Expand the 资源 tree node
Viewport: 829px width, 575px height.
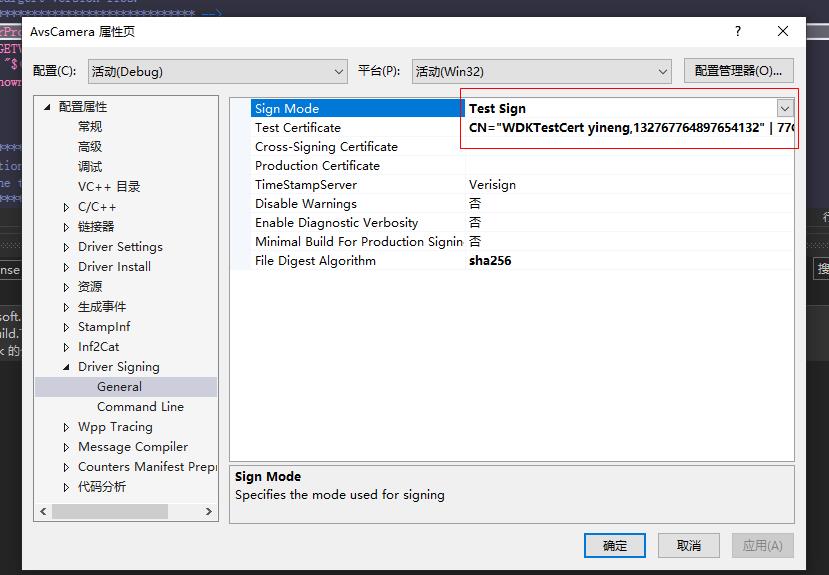click(66, 288)
